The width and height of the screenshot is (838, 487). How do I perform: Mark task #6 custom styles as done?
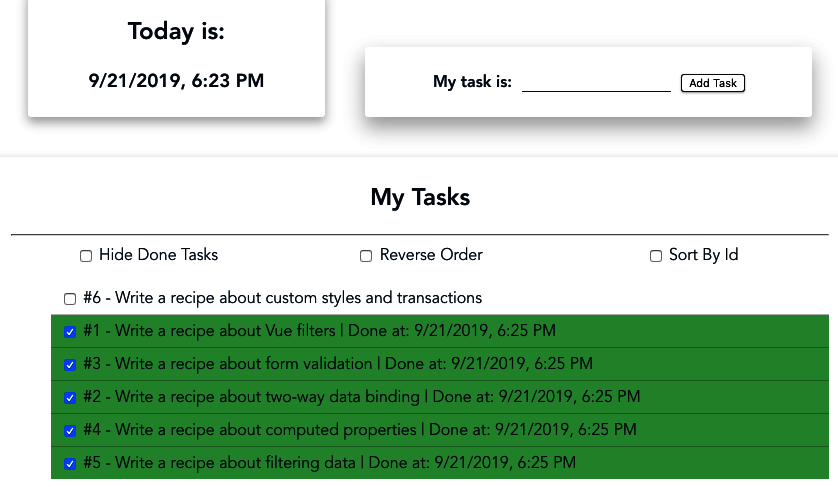click(69, 299)
